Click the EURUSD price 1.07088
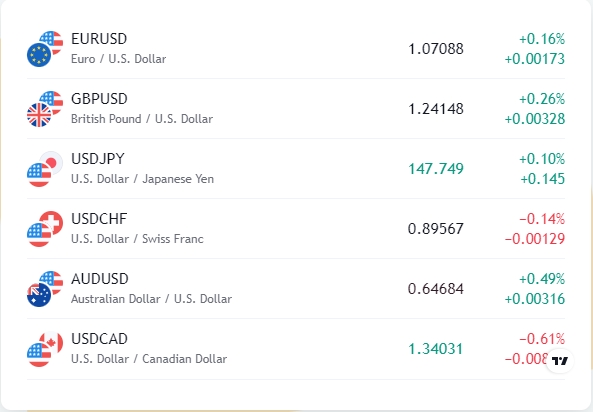593x412 pixels. pyautogui.click(x=436, y=49)
